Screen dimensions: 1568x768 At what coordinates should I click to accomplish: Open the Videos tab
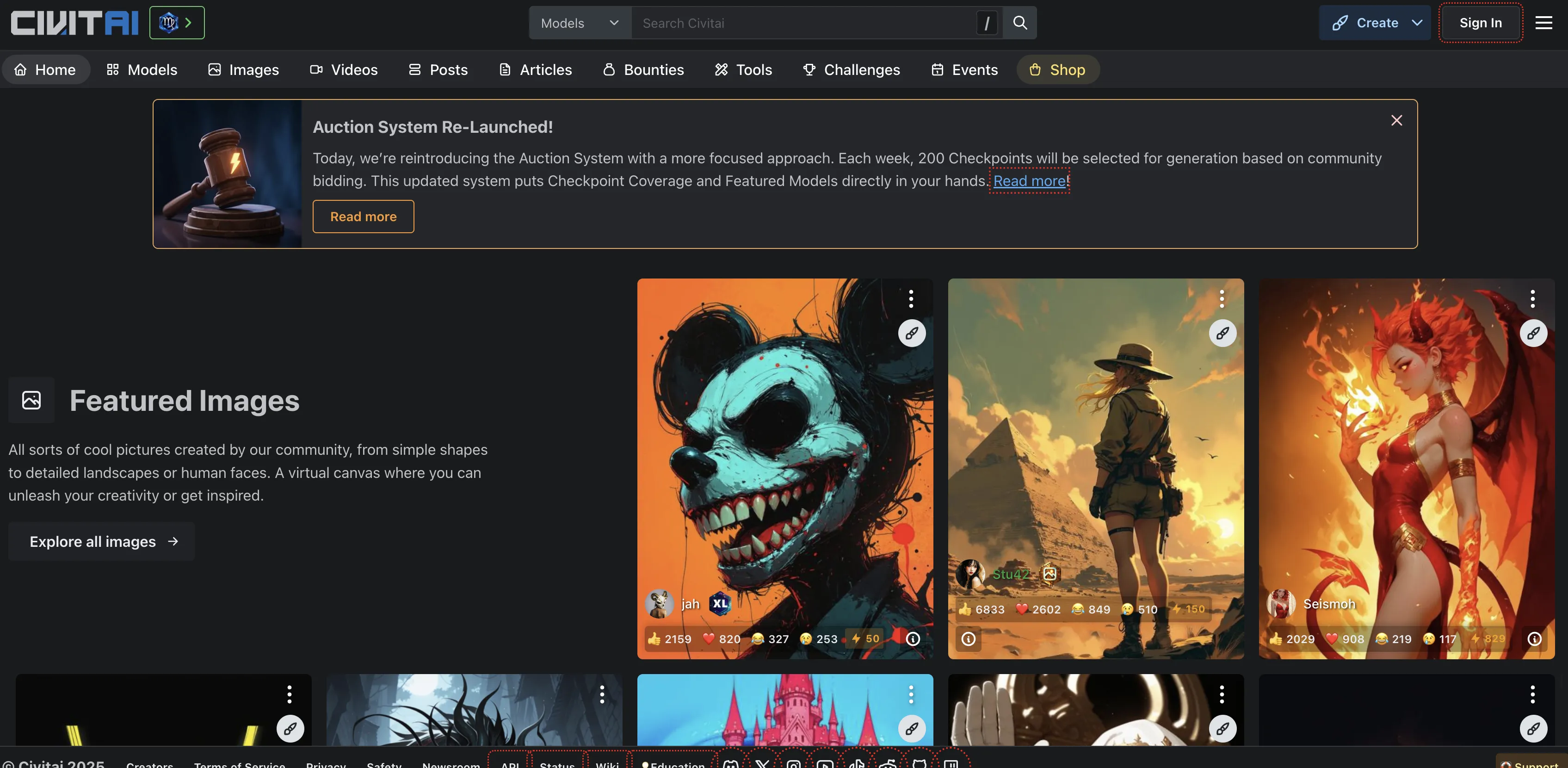[344, 69]
